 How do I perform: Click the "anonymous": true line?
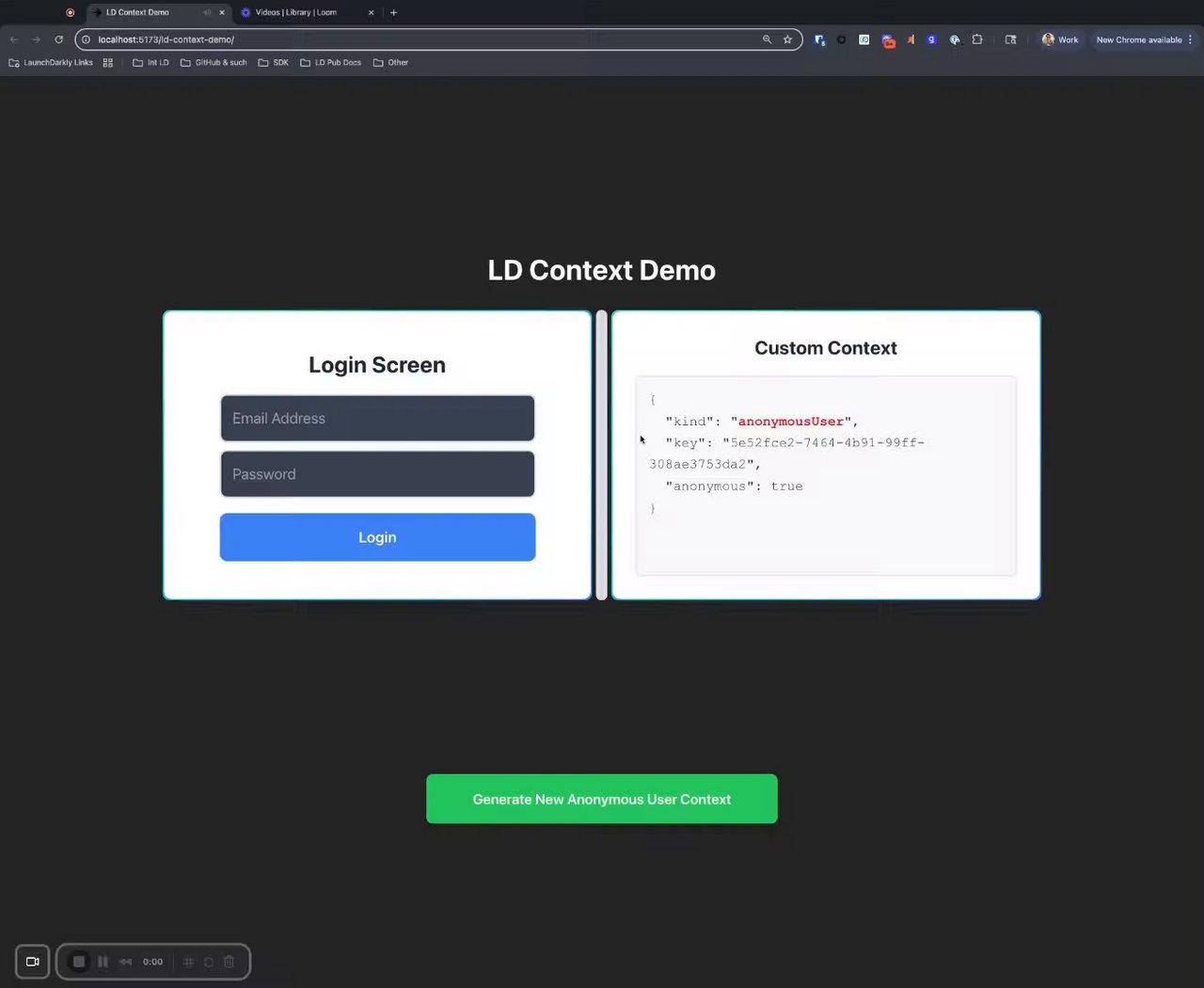pyautogui.click(x=734, y=486)
